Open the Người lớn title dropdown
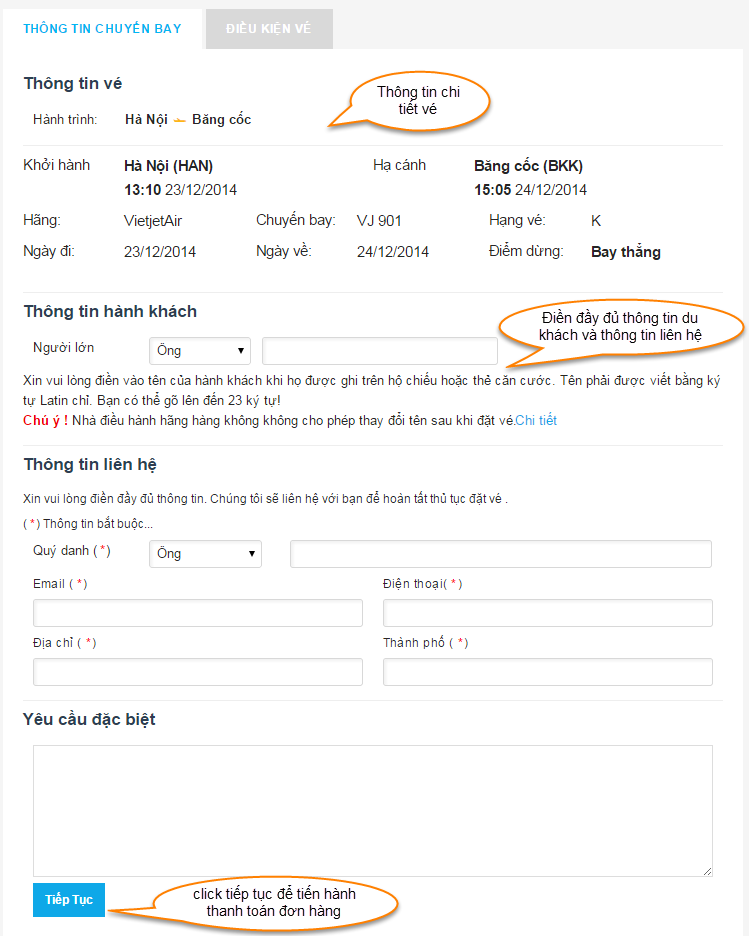This screenshot has height=936, width=749. [199, 350]
